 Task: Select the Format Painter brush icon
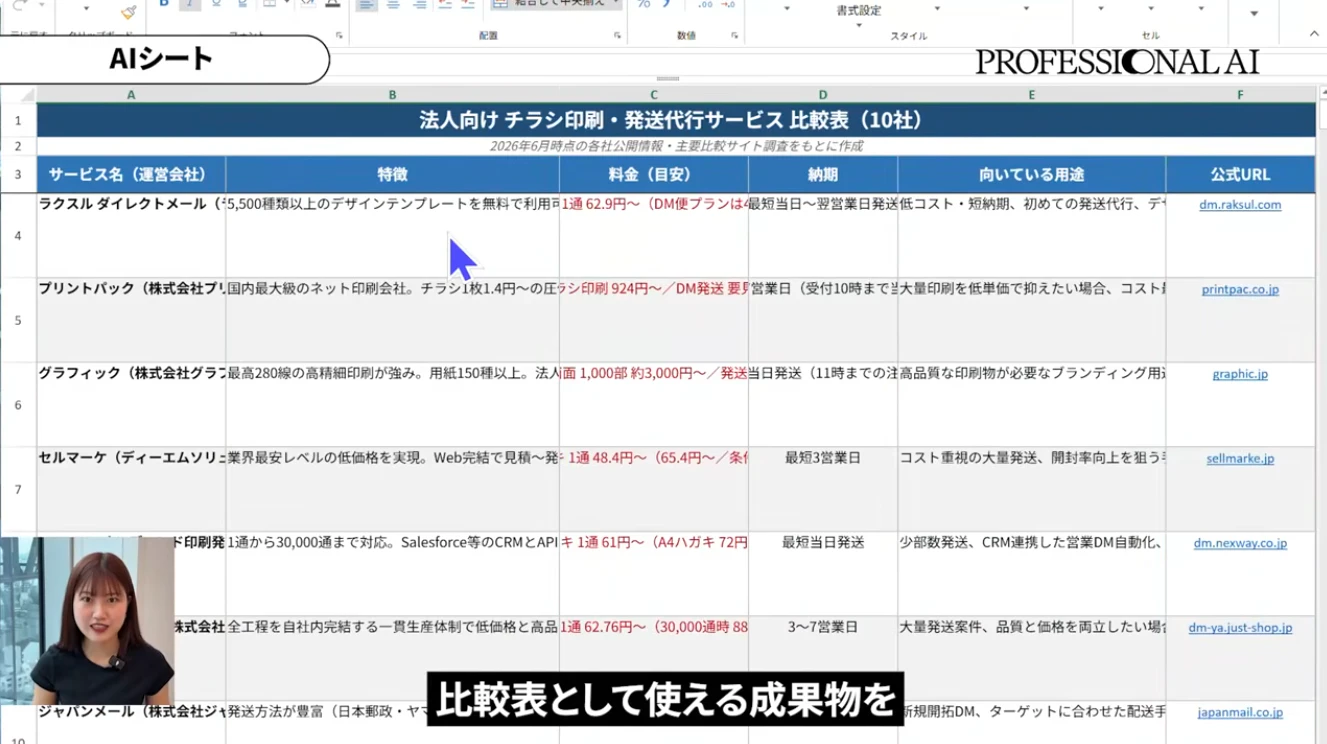pos(128,10)
